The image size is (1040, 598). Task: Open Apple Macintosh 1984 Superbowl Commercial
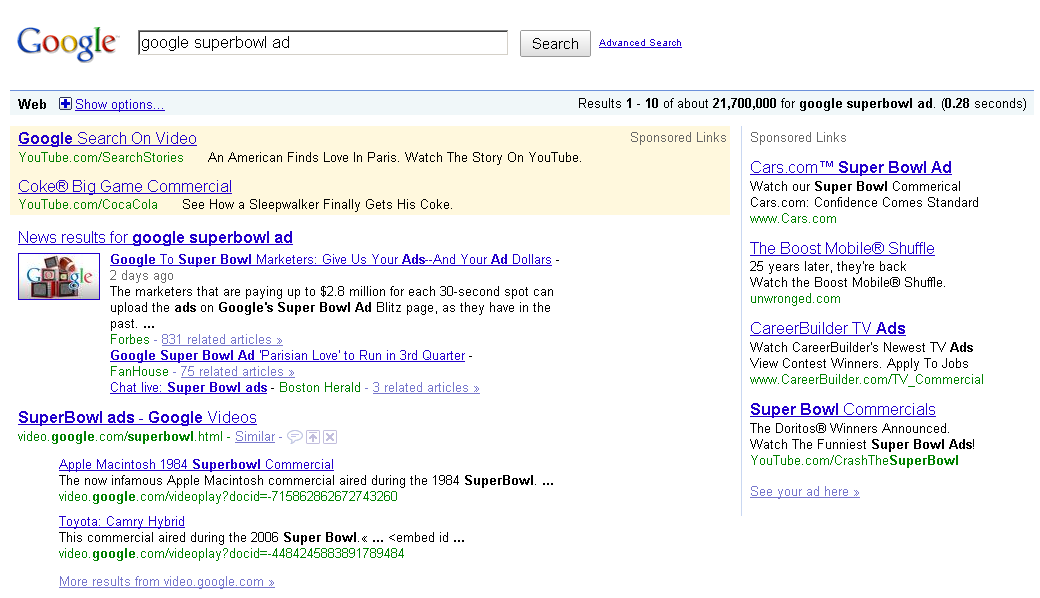196,464
